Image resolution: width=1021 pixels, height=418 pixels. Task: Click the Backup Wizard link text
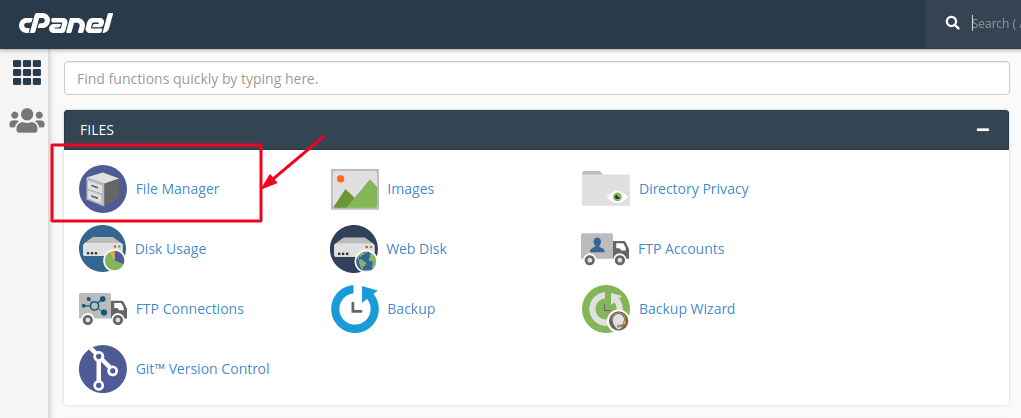[x=687, y=309]
